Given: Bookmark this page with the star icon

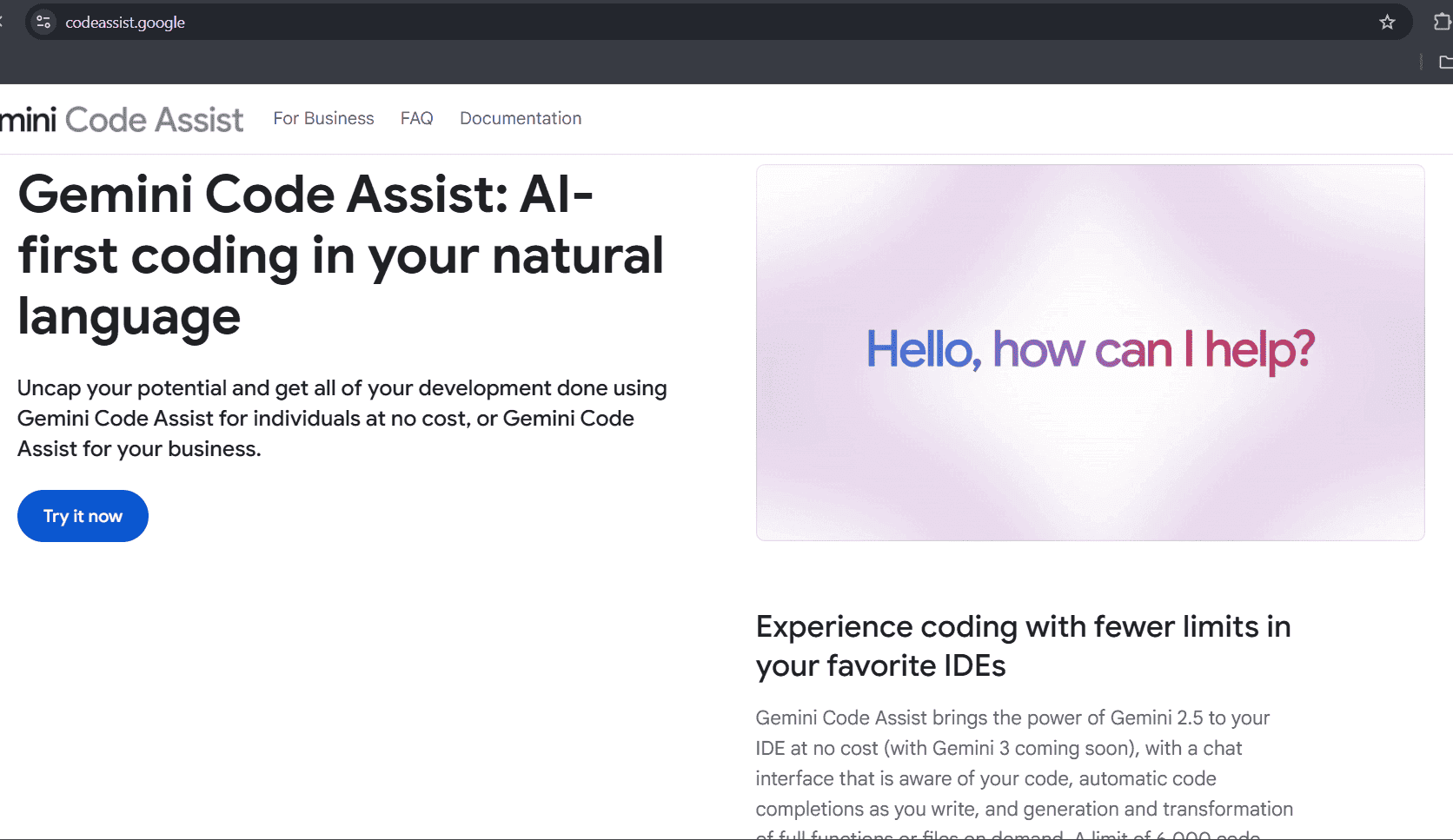Looking at the screenshot, I should click(1387, 23).
